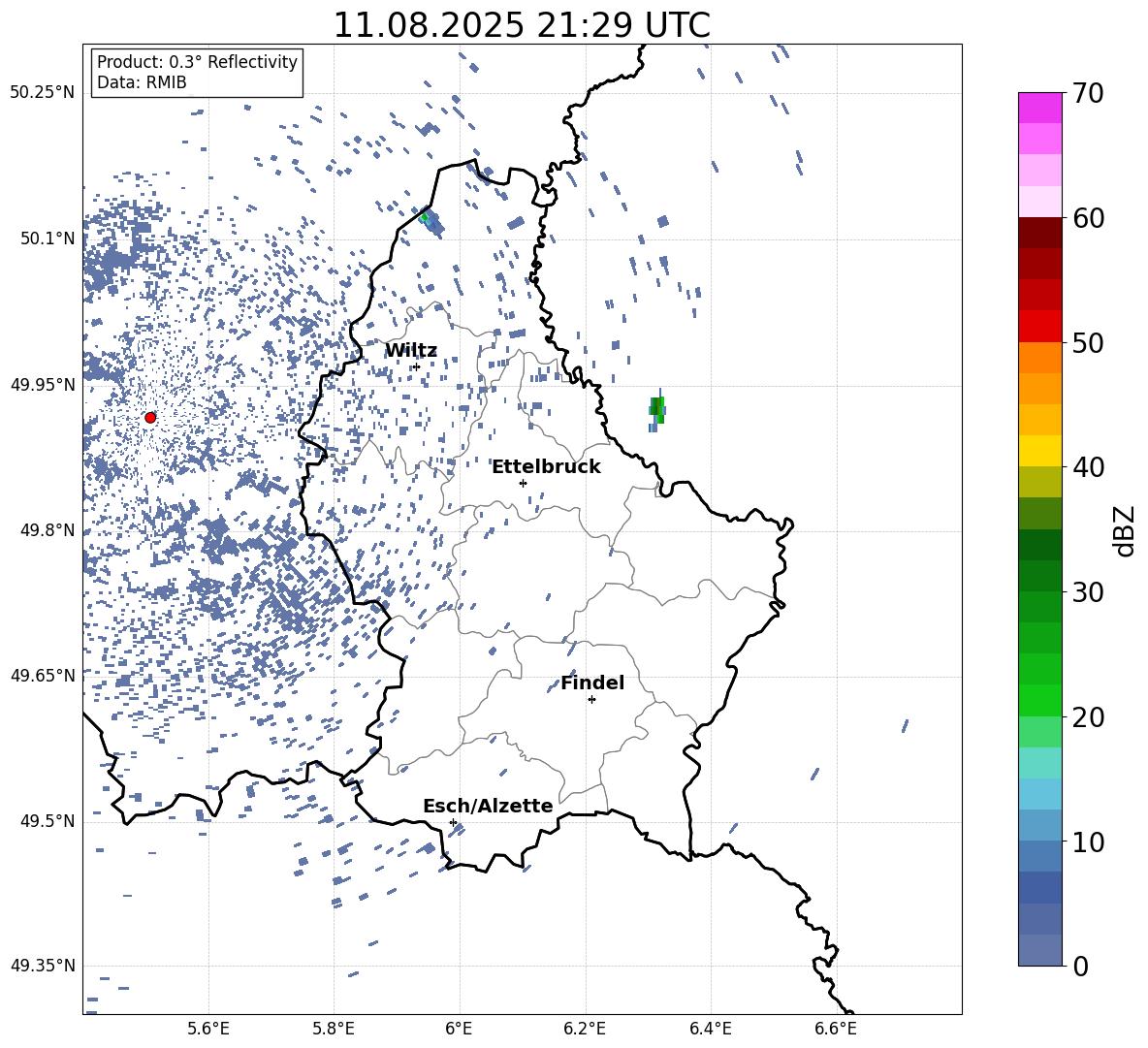Viewport: 1148px width, 1048px height.
Task: Click the Data: RMIB text
Action: (x=142, y=82)
